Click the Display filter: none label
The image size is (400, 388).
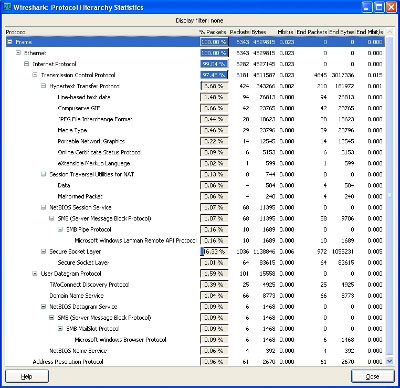tap(199, 21)
